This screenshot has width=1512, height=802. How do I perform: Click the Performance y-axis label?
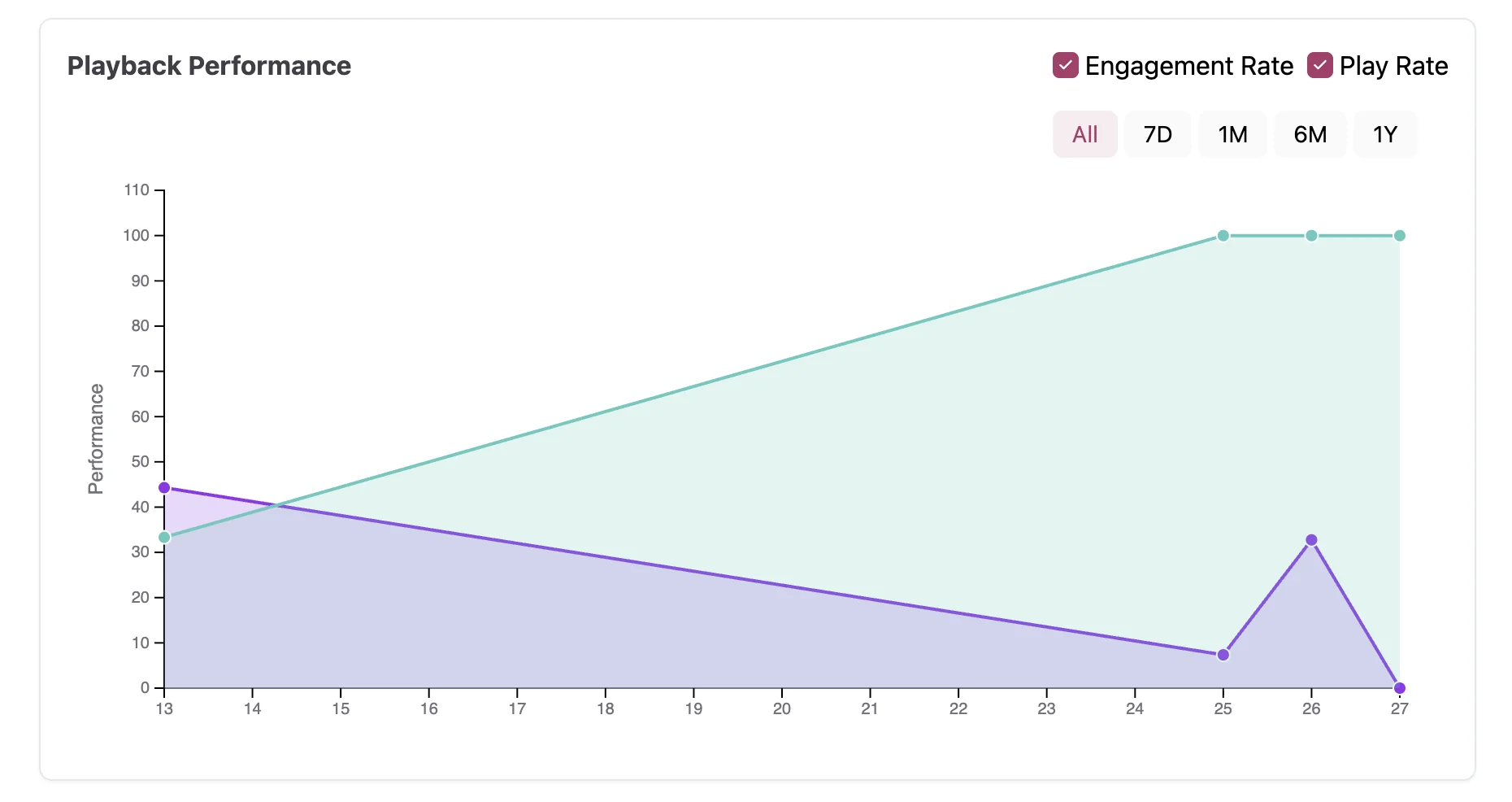(96, 439)
